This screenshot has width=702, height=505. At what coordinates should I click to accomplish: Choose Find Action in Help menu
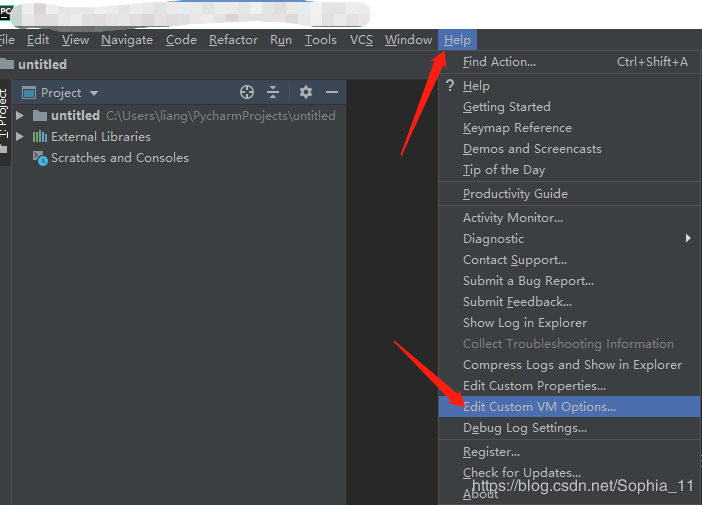point(499,62)
